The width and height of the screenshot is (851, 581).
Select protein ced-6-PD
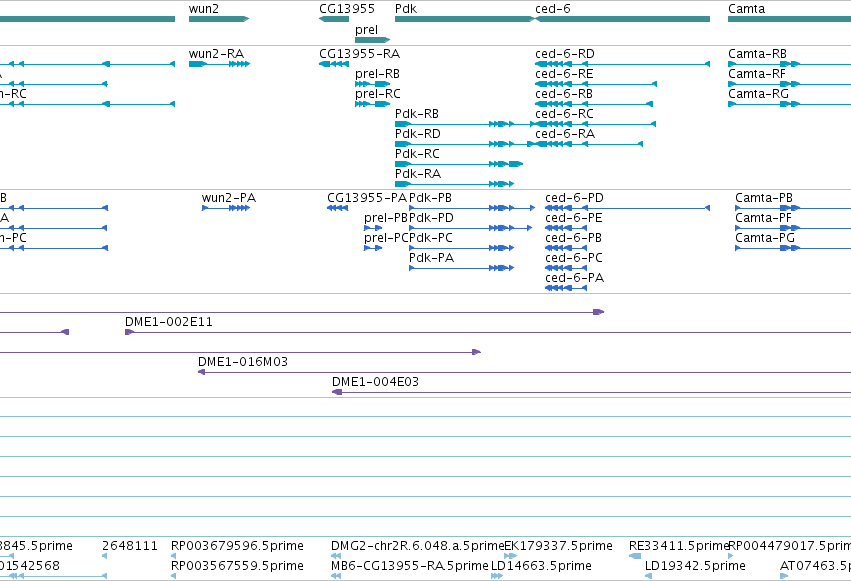pyautogui.click(x=627, y=208)
